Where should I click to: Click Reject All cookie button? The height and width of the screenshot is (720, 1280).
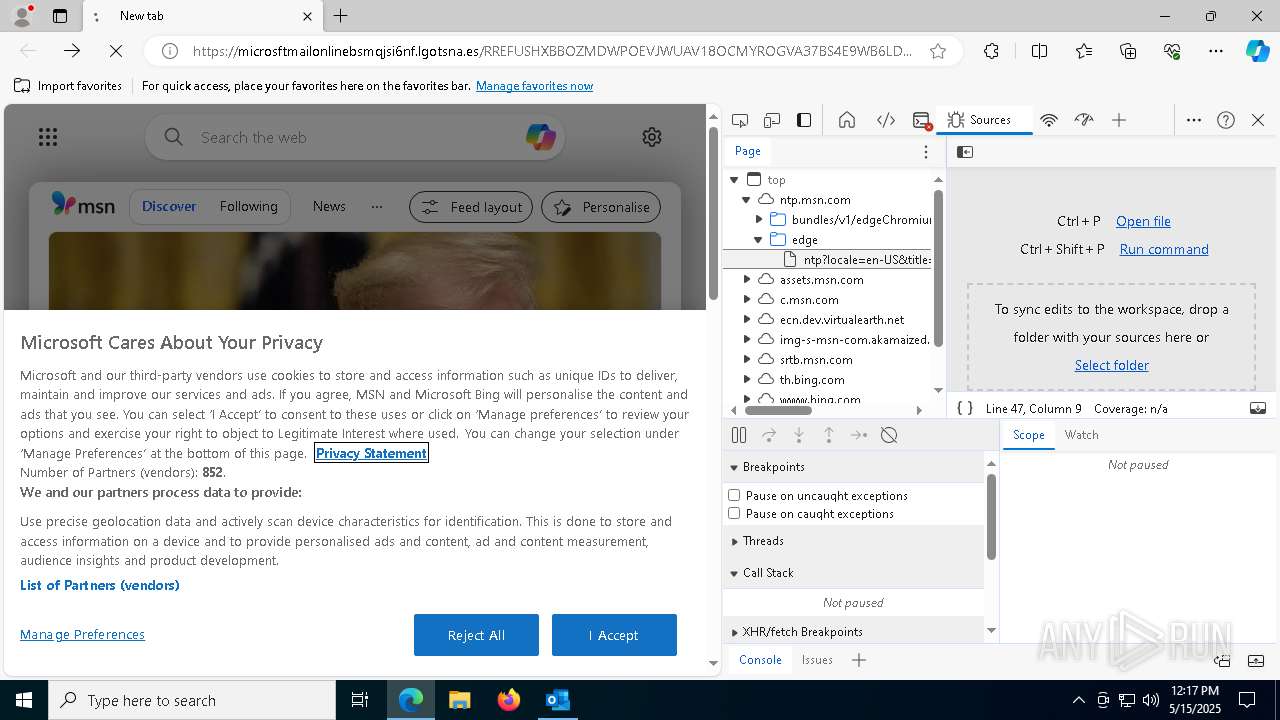pyautogui.click(x=476, y=635)
